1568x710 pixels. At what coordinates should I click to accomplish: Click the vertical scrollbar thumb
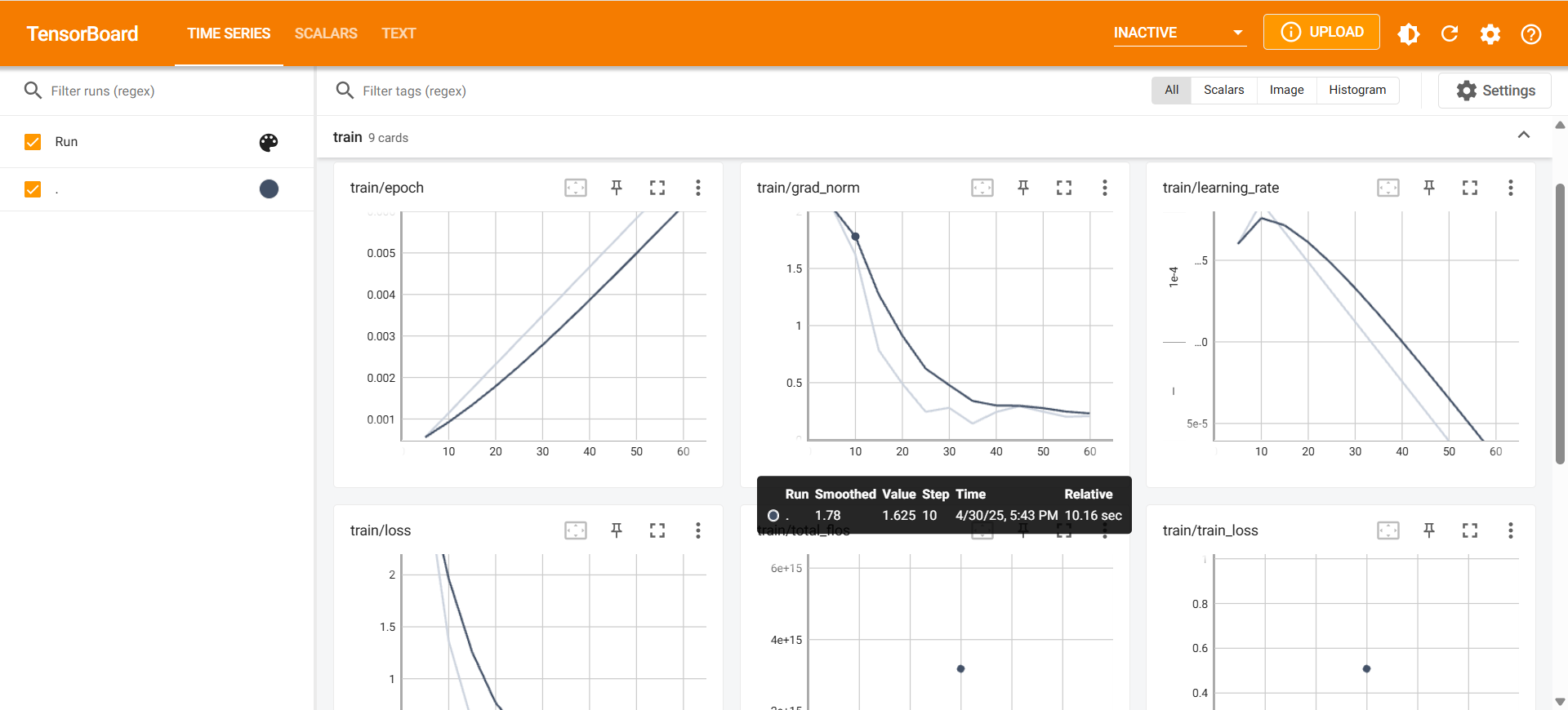coord(1560,322)
